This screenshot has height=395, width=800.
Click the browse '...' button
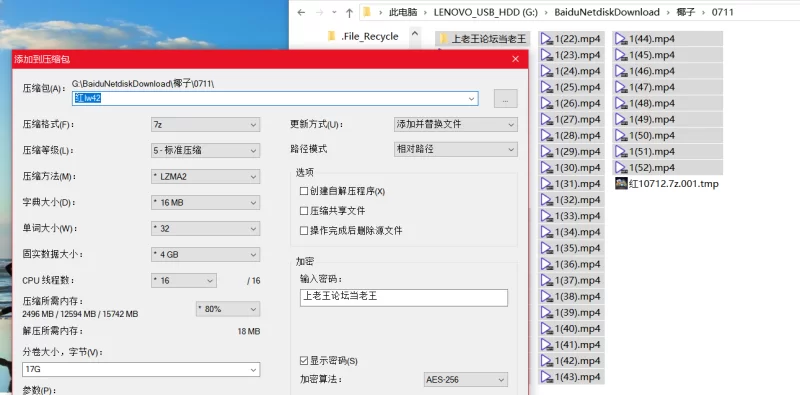pos(506,99)
